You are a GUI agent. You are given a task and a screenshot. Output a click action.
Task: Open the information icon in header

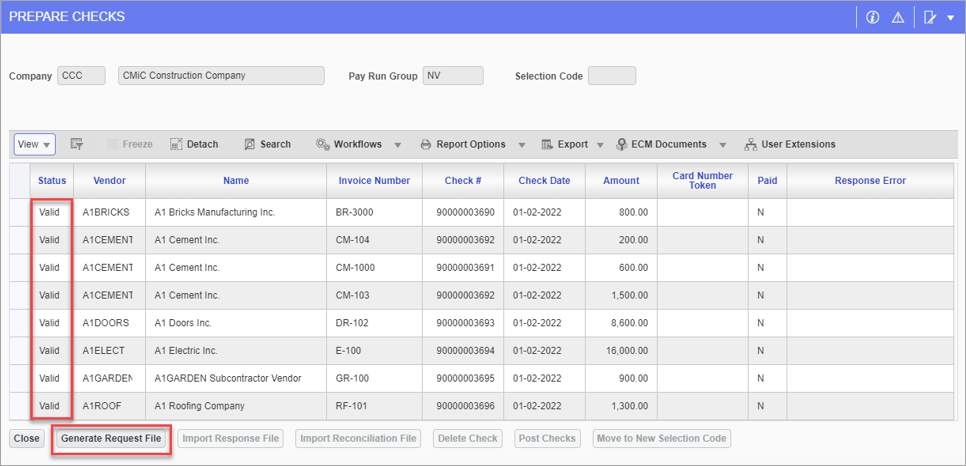[872, 18]
